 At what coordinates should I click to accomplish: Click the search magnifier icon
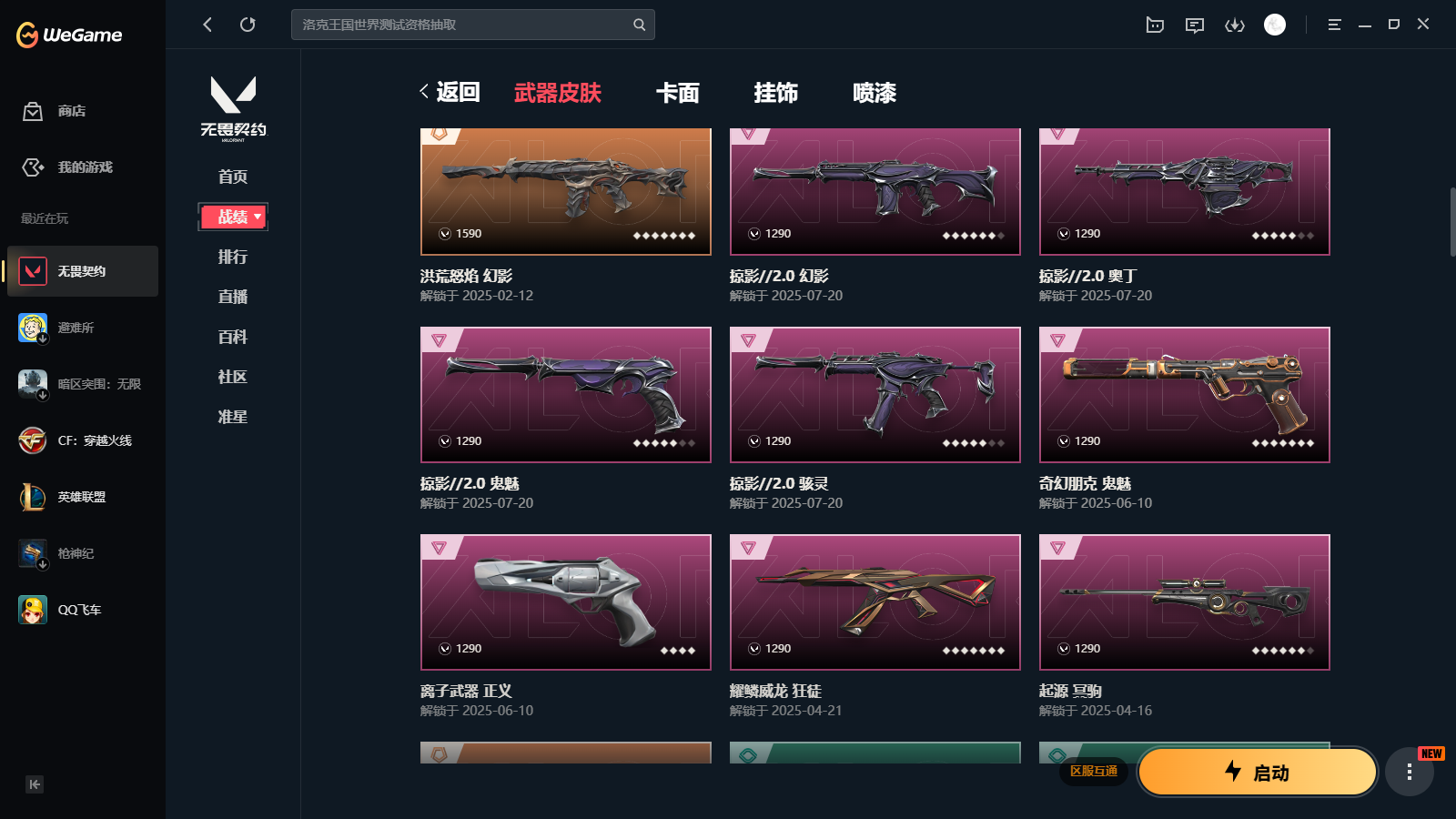pos(639,25)
